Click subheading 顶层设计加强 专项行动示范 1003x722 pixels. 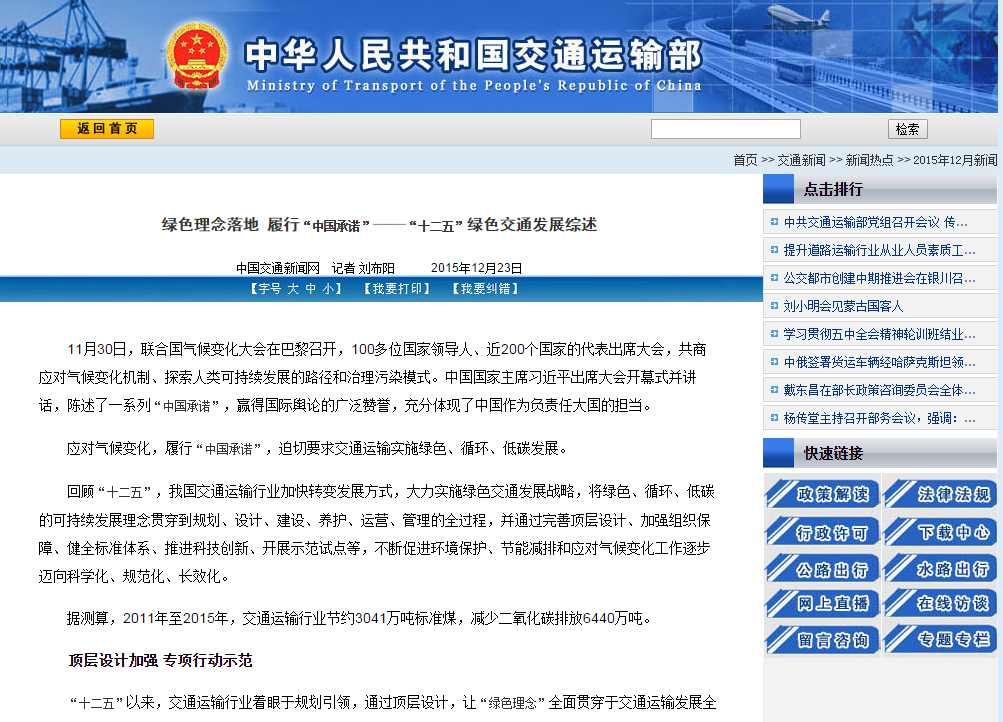click(x=161, y=661)
